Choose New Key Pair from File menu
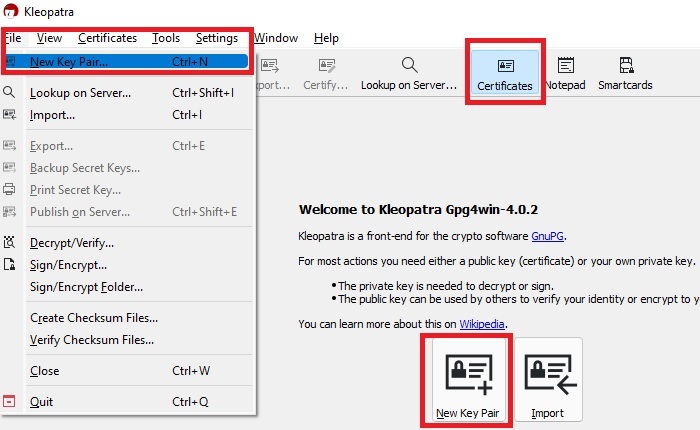 pyautogui.click(x=126, y=62)
